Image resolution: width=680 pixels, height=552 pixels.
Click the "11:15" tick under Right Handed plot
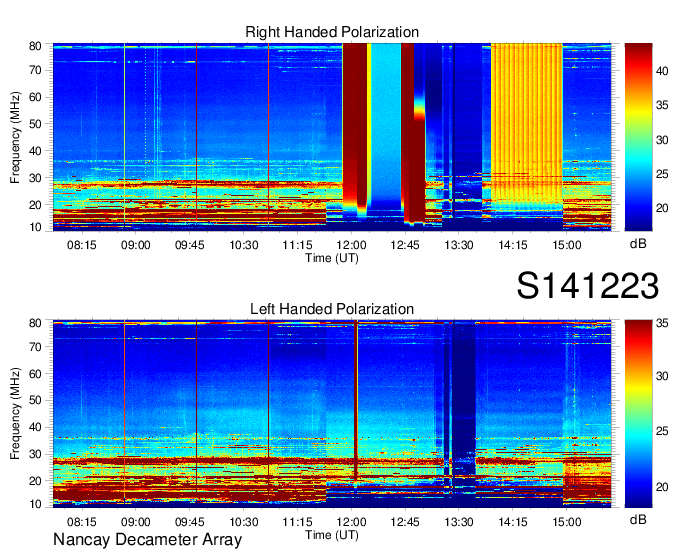298,245
